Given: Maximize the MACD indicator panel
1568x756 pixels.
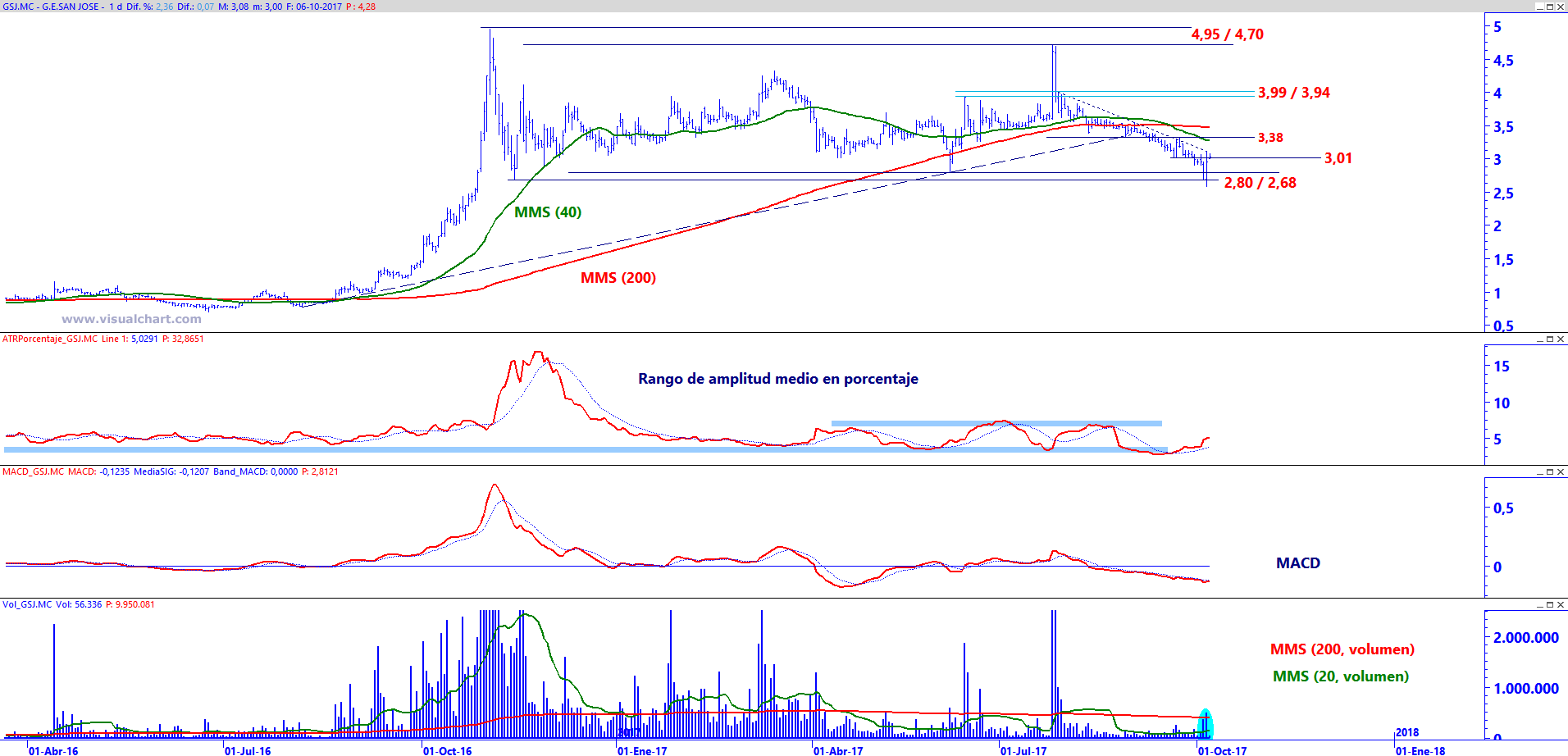Looking at the screenshot, I should [1550, 471].
